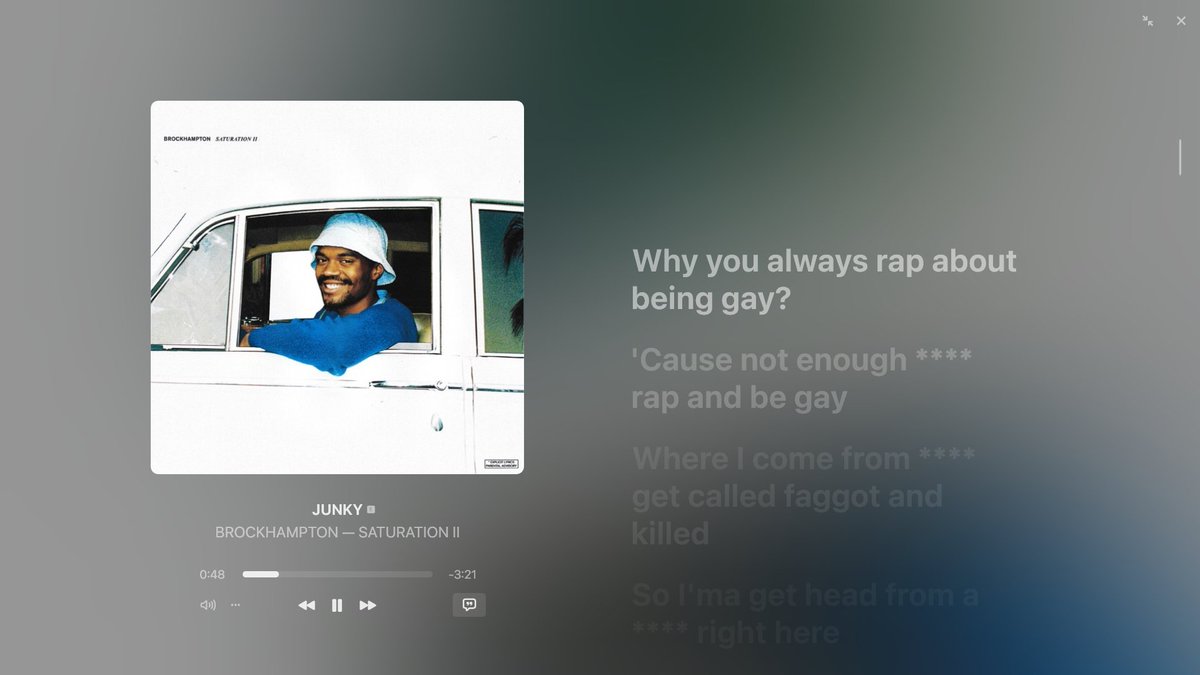Click the elapsed time 0:48
The width and height of the screenshot is (1200, 675).
tap(212, 574)
